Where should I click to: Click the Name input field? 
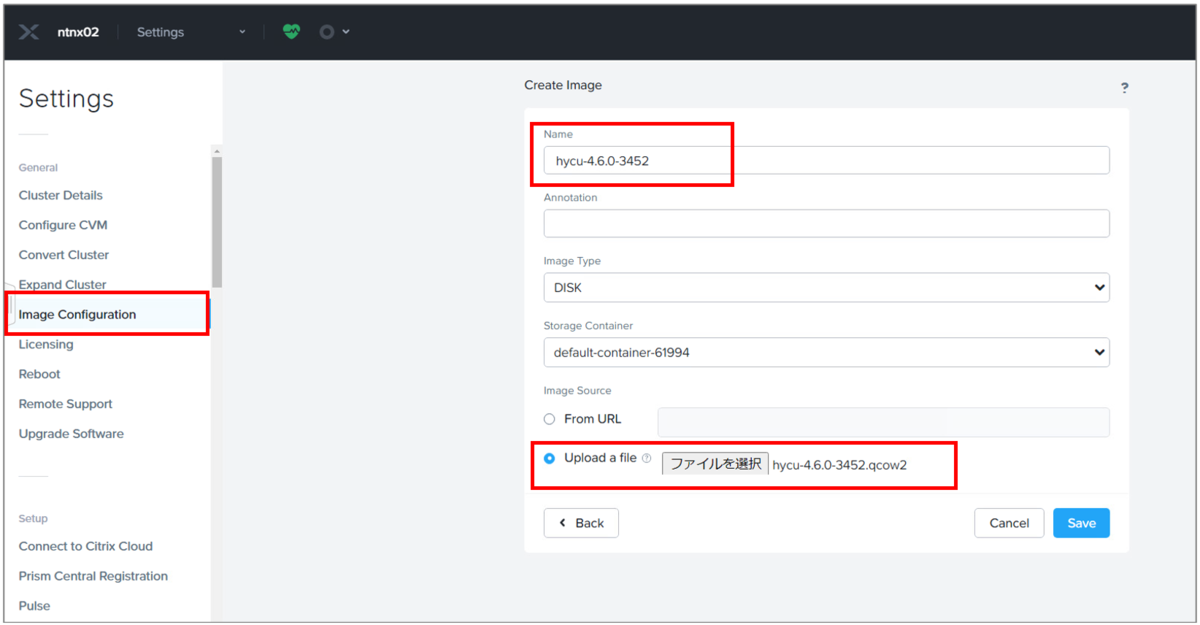[826, 160]
